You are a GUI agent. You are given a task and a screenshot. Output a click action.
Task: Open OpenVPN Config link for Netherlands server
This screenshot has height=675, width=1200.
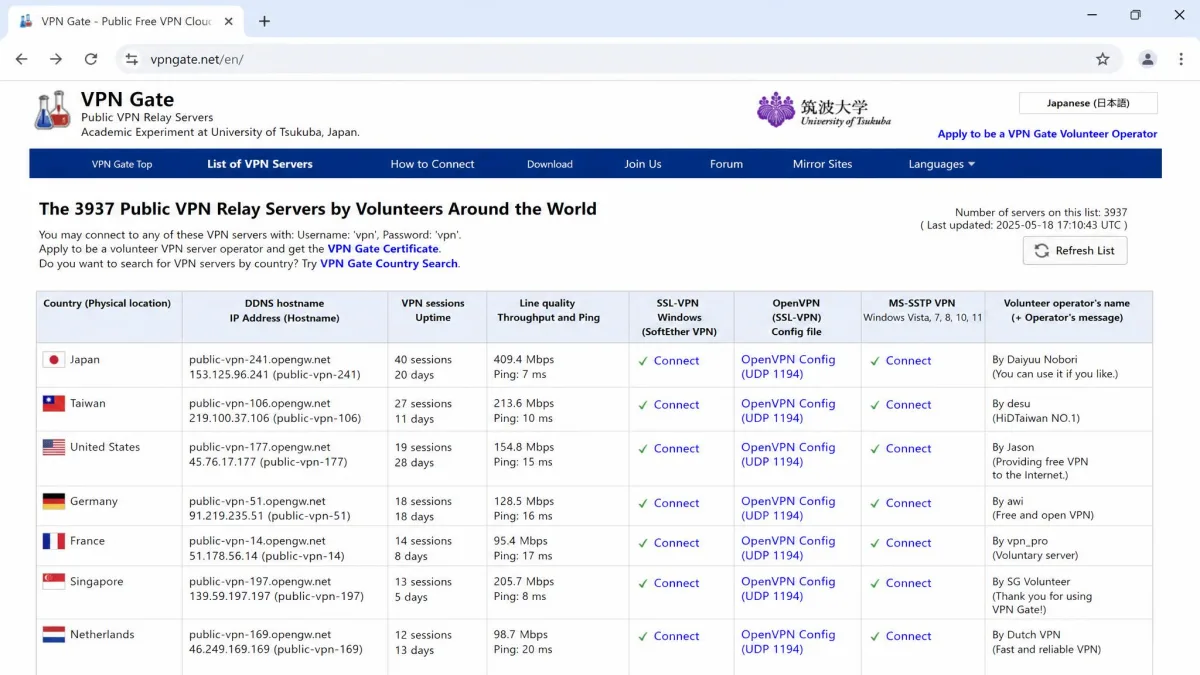click(x=788, y=642)
